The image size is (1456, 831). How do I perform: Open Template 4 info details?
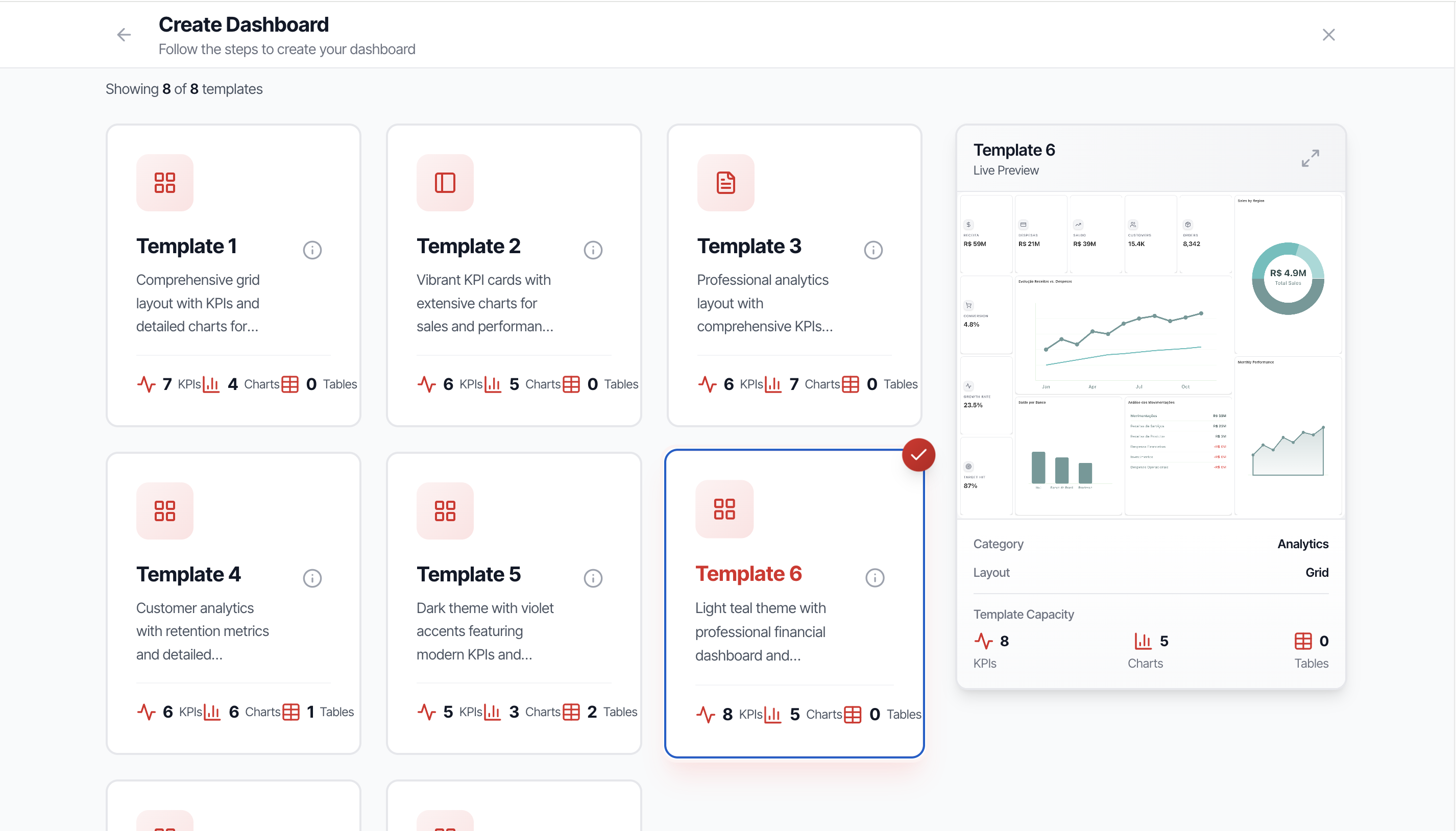point(311,578)
